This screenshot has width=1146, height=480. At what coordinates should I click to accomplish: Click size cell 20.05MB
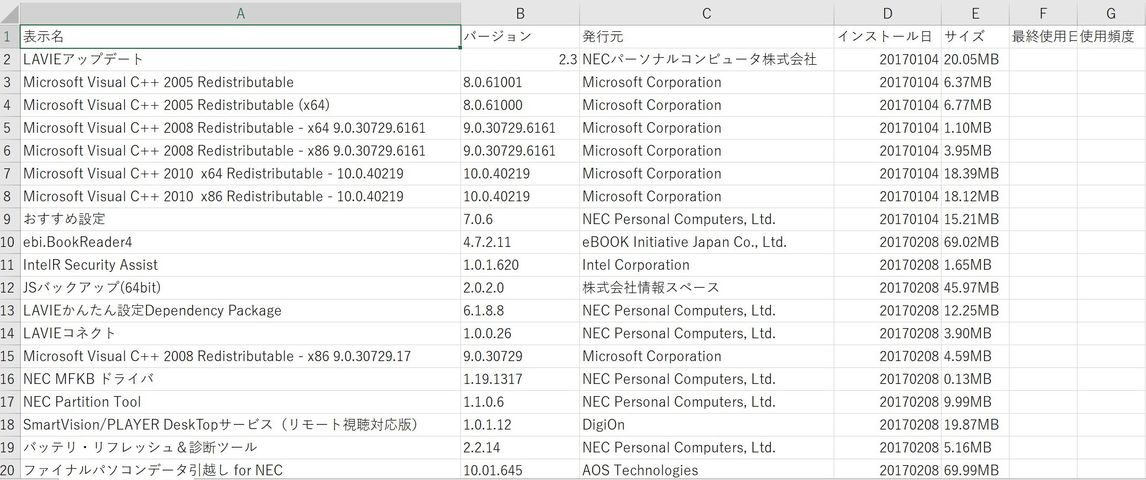click(975, 59)
